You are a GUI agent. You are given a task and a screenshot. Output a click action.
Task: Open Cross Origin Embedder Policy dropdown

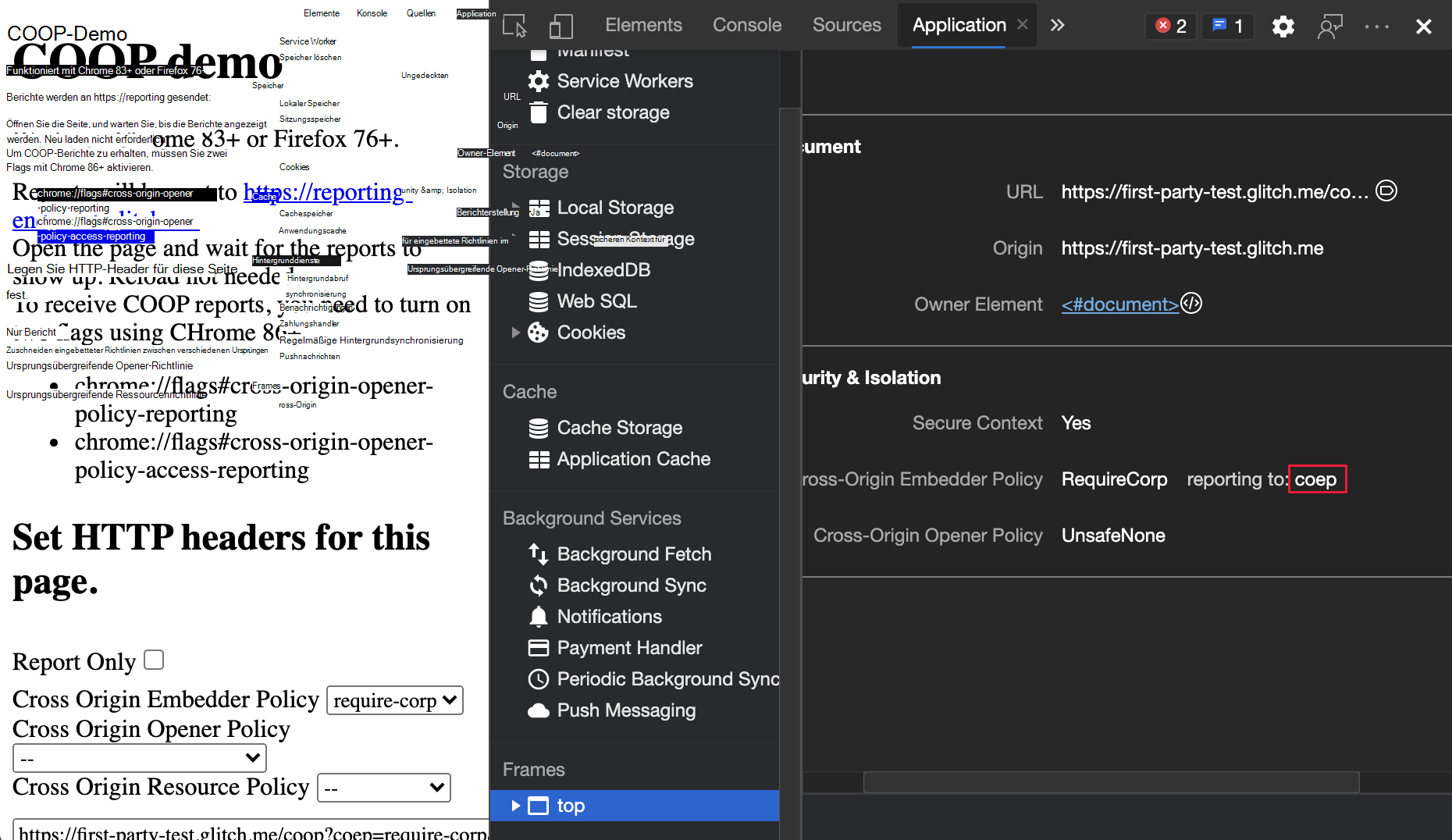[395, 700]
